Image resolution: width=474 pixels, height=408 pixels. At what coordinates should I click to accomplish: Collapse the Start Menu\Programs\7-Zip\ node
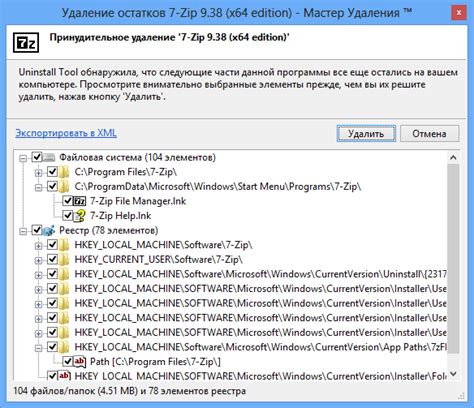[39, 187]
